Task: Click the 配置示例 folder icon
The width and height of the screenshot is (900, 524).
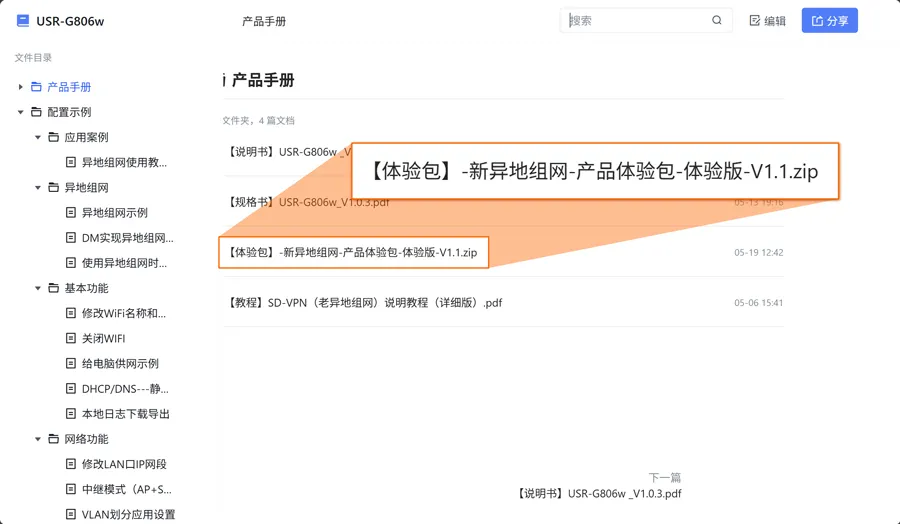Action: 37,112
